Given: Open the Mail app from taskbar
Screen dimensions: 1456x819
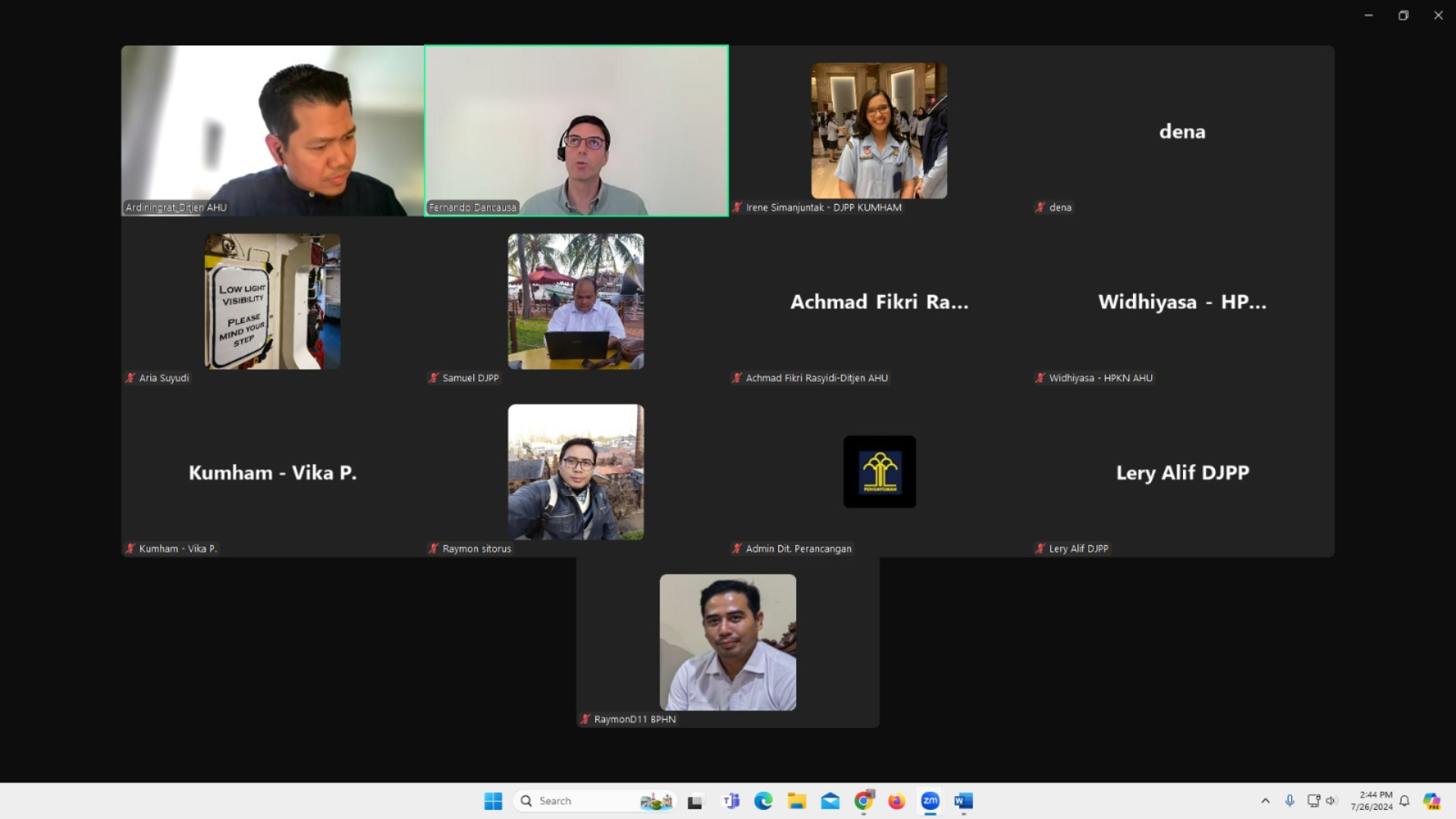Looking at the screenshot, I should [x=830, y=801].
